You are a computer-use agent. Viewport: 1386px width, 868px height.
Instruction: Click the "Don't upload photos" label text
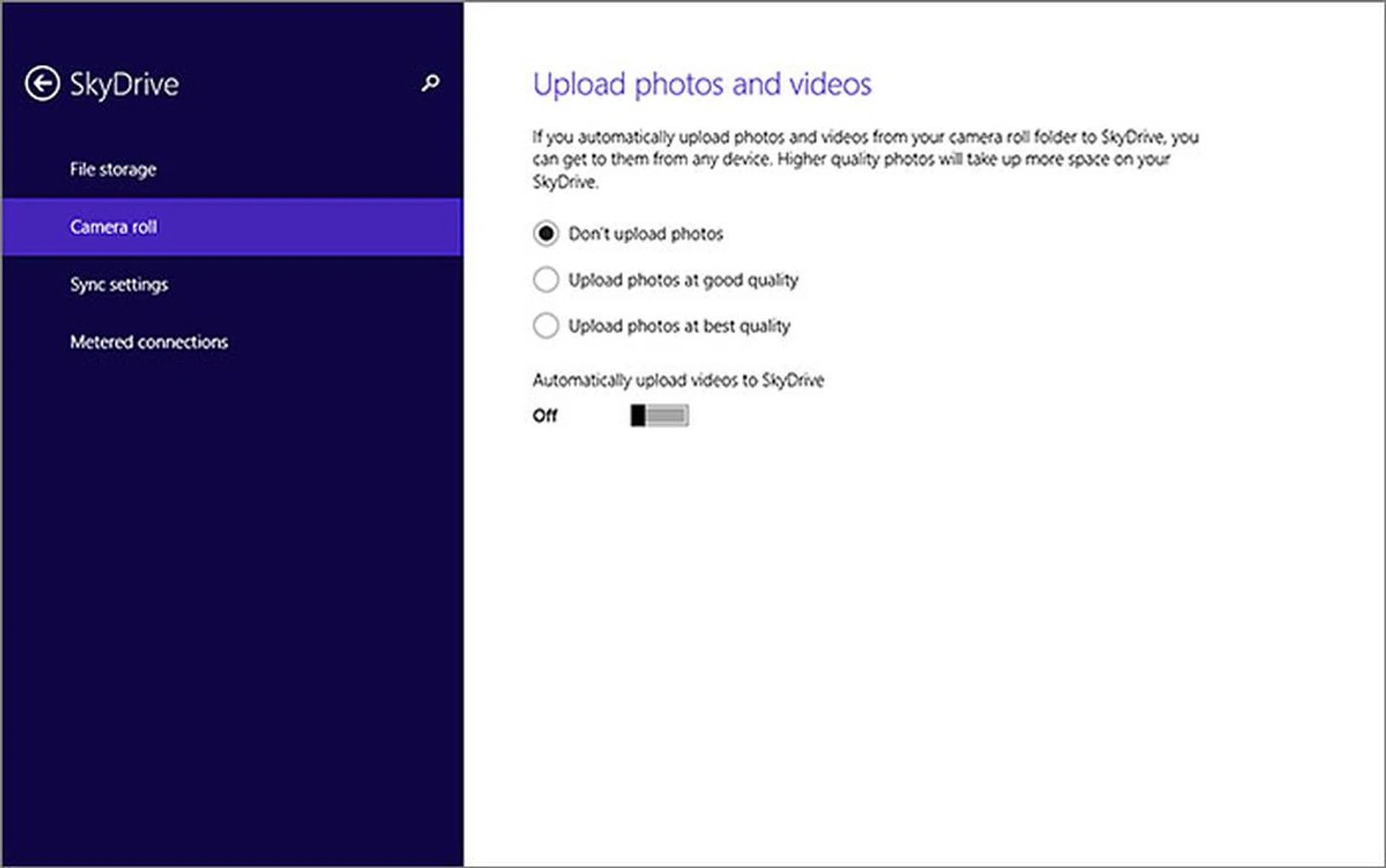click(x=645, y=234)
